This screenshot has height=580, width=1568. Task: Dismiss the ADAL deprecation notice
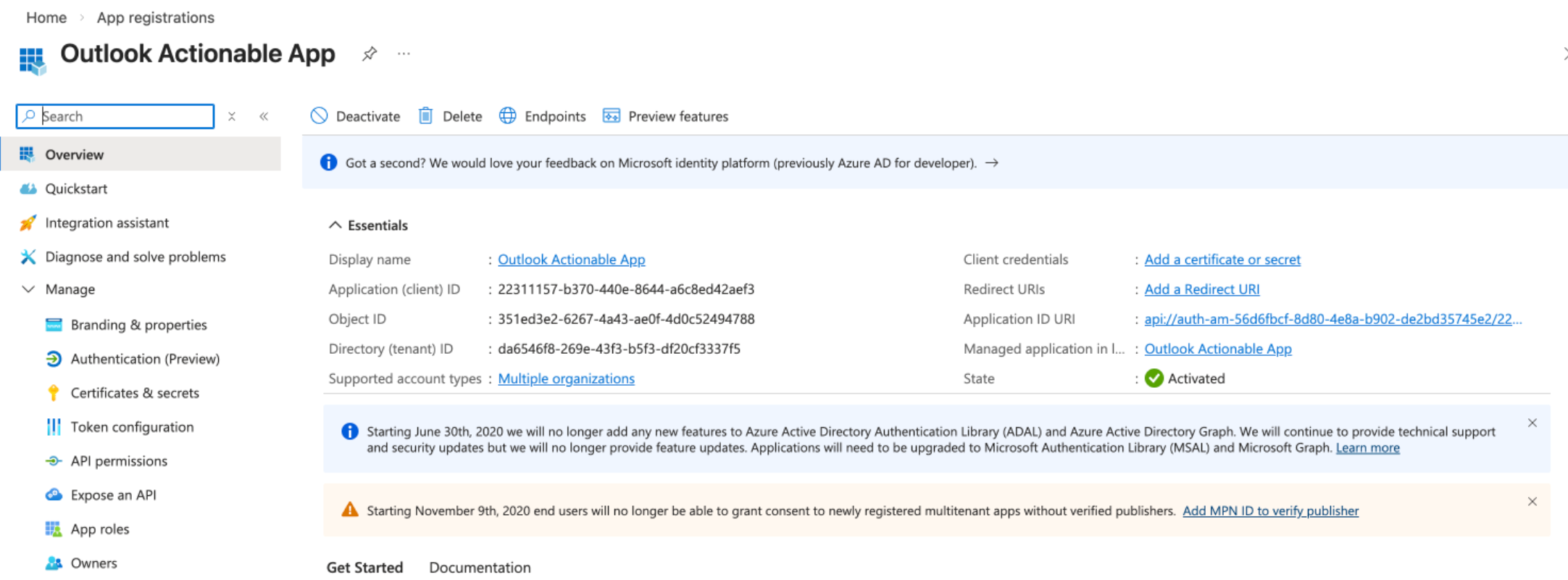click(x=1532, y=423)
